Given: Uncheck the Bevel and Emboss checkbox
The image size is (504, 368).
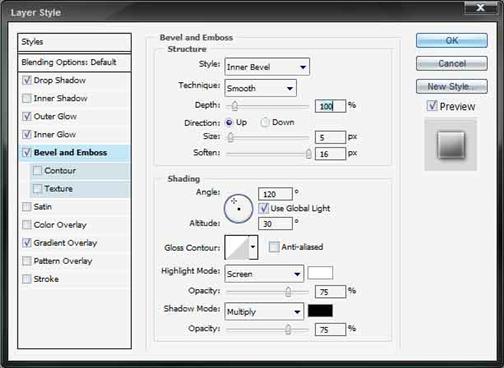Looking at the screenshot, I should [27, 152].
